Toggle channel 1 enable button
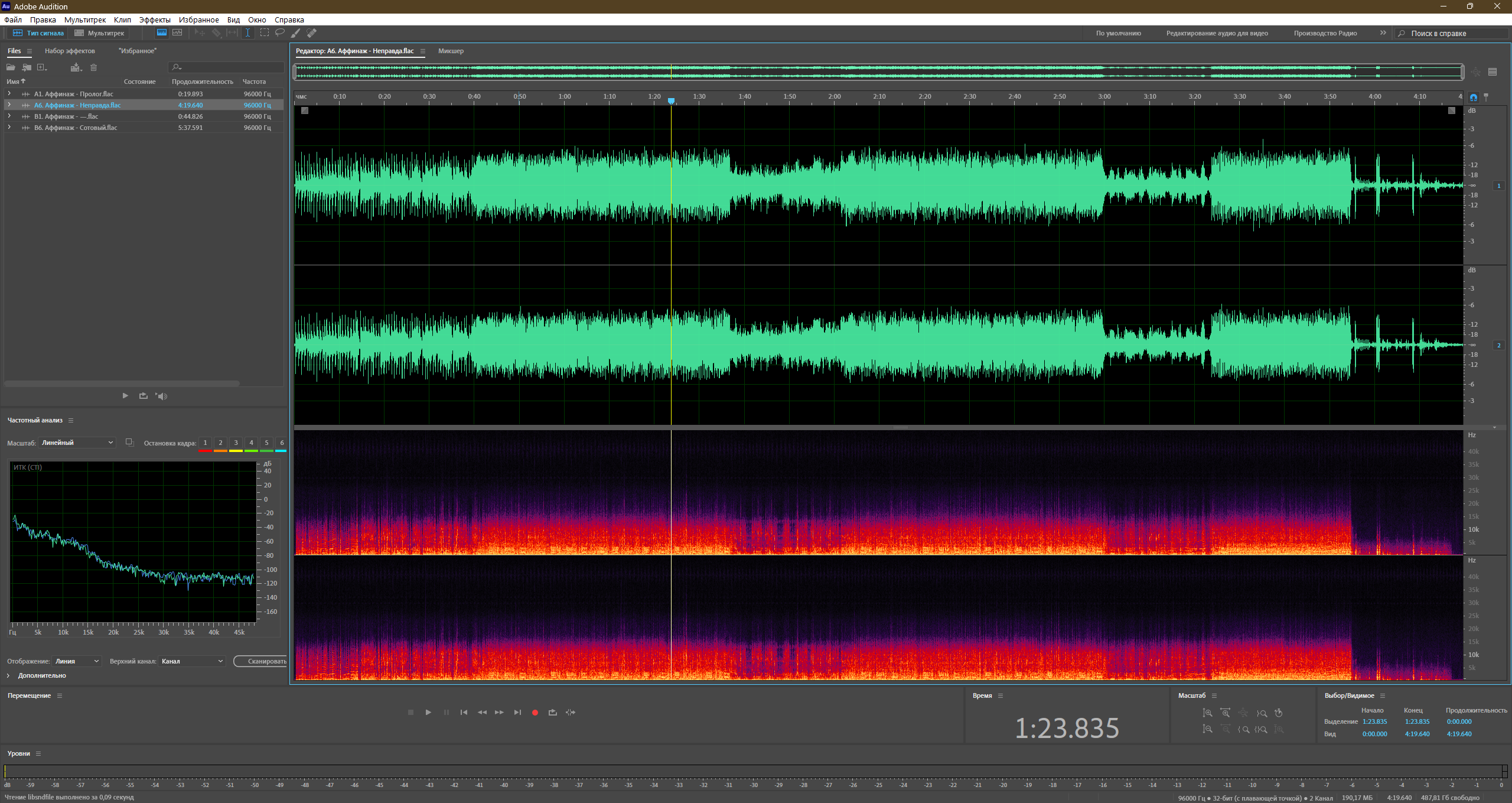1512x803 pixels. click(1498, 186)
